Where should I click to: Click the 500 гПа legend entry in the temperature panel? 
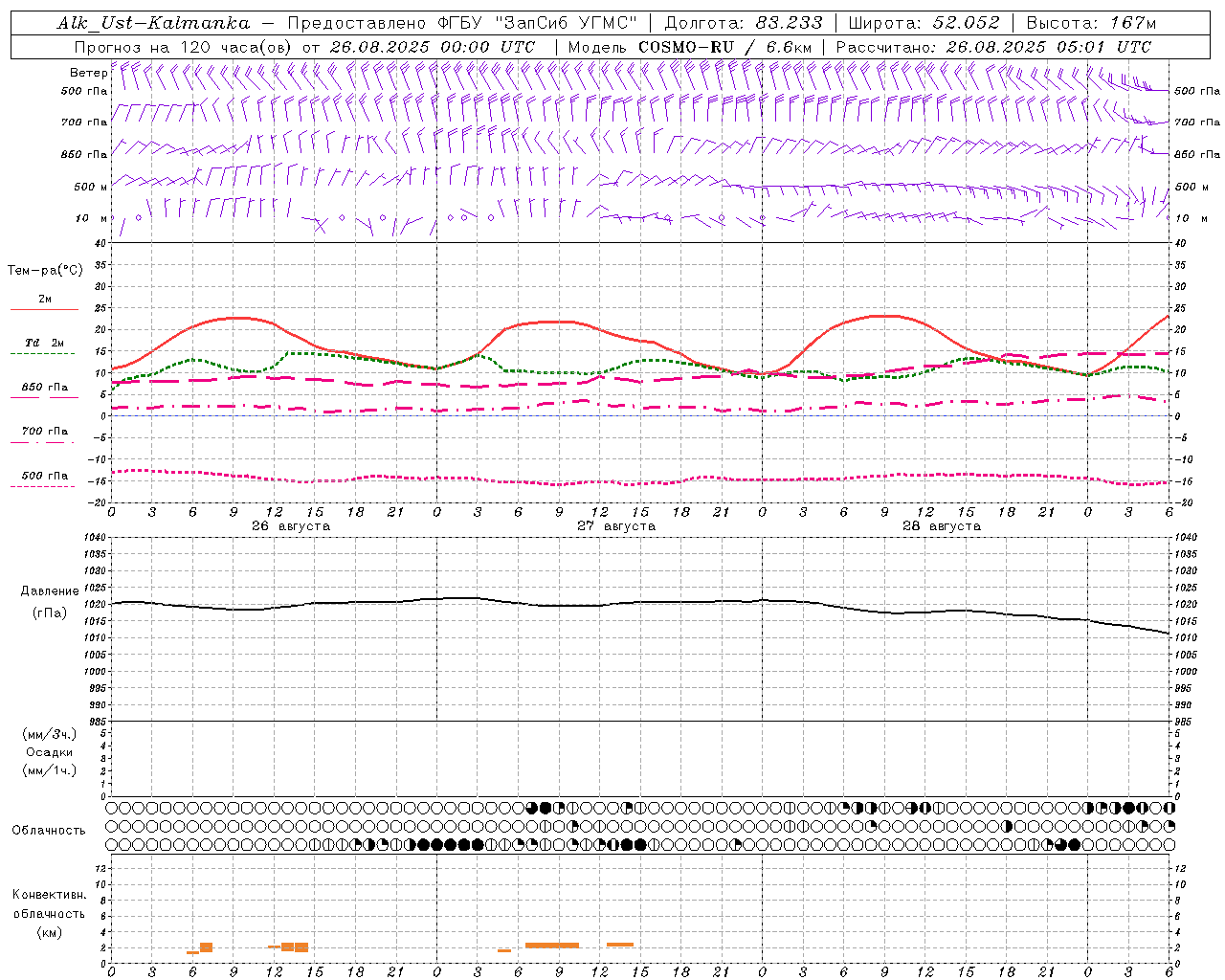pyautogui.click(x=45, y=476)
